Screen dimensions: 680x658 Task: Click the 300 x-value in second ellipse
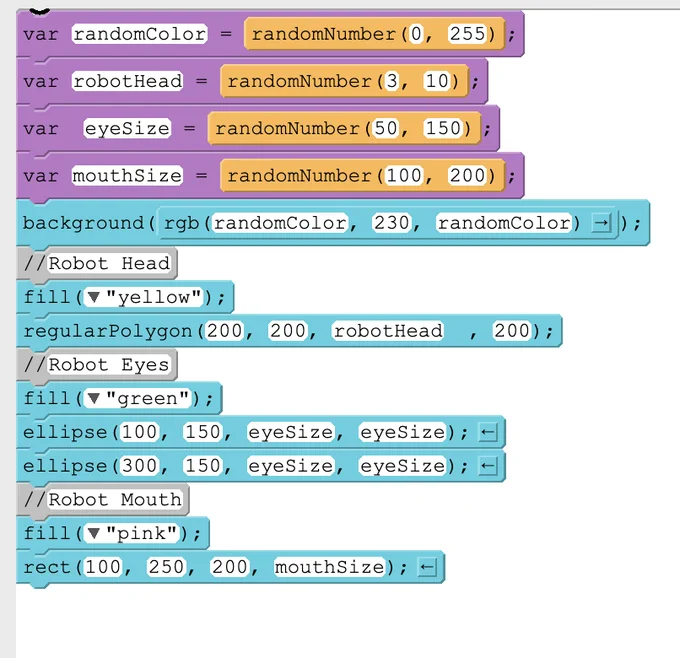pyautogui.click(x=140, y=466)
